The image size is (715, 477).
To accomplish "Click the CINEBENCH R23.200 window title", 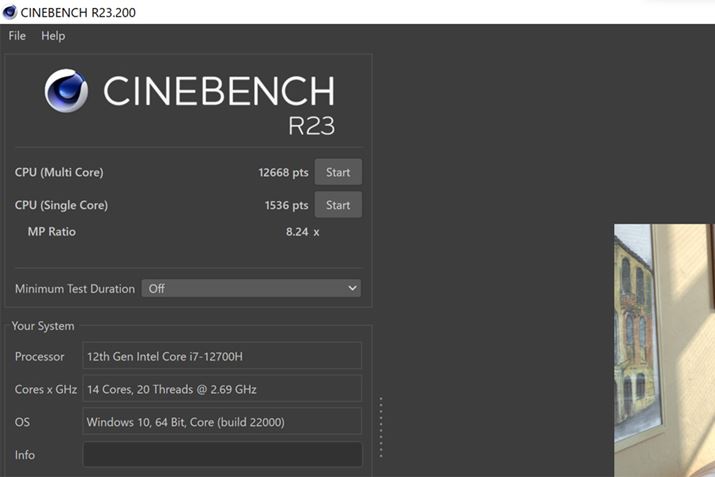I will (78, 12).
